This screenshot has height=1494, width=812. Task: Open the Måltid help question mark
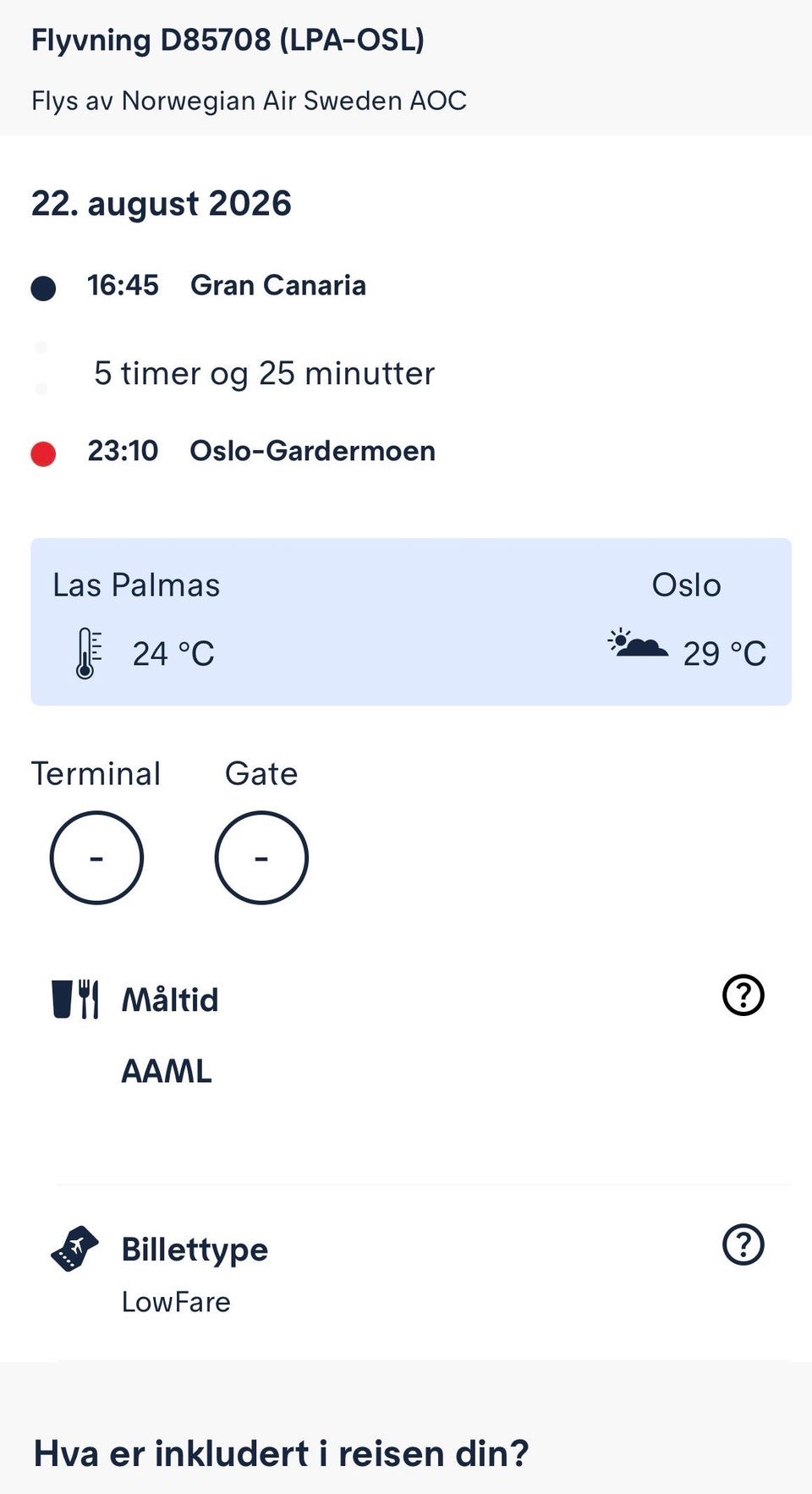(x=743, y=995)
